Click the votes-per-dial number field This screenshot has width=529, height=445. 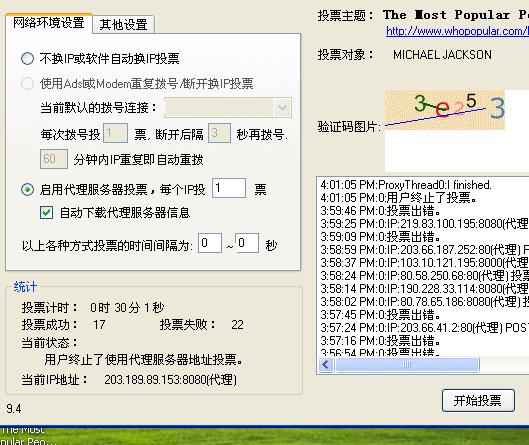click(x=115, y=133)
